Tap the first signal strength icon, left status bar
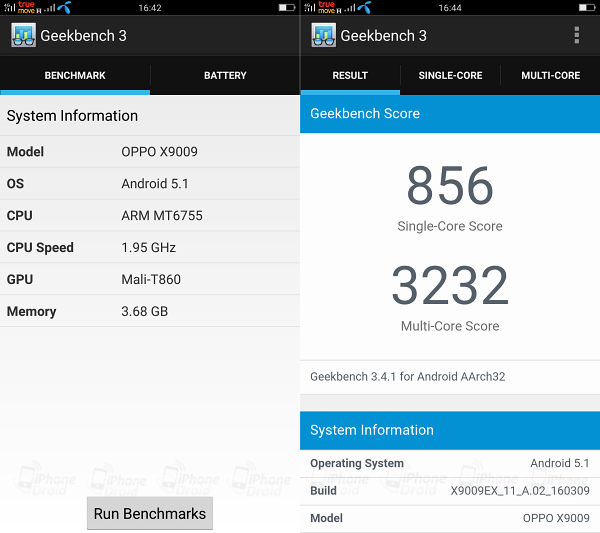The image size is (600, 533). (10, 7)
